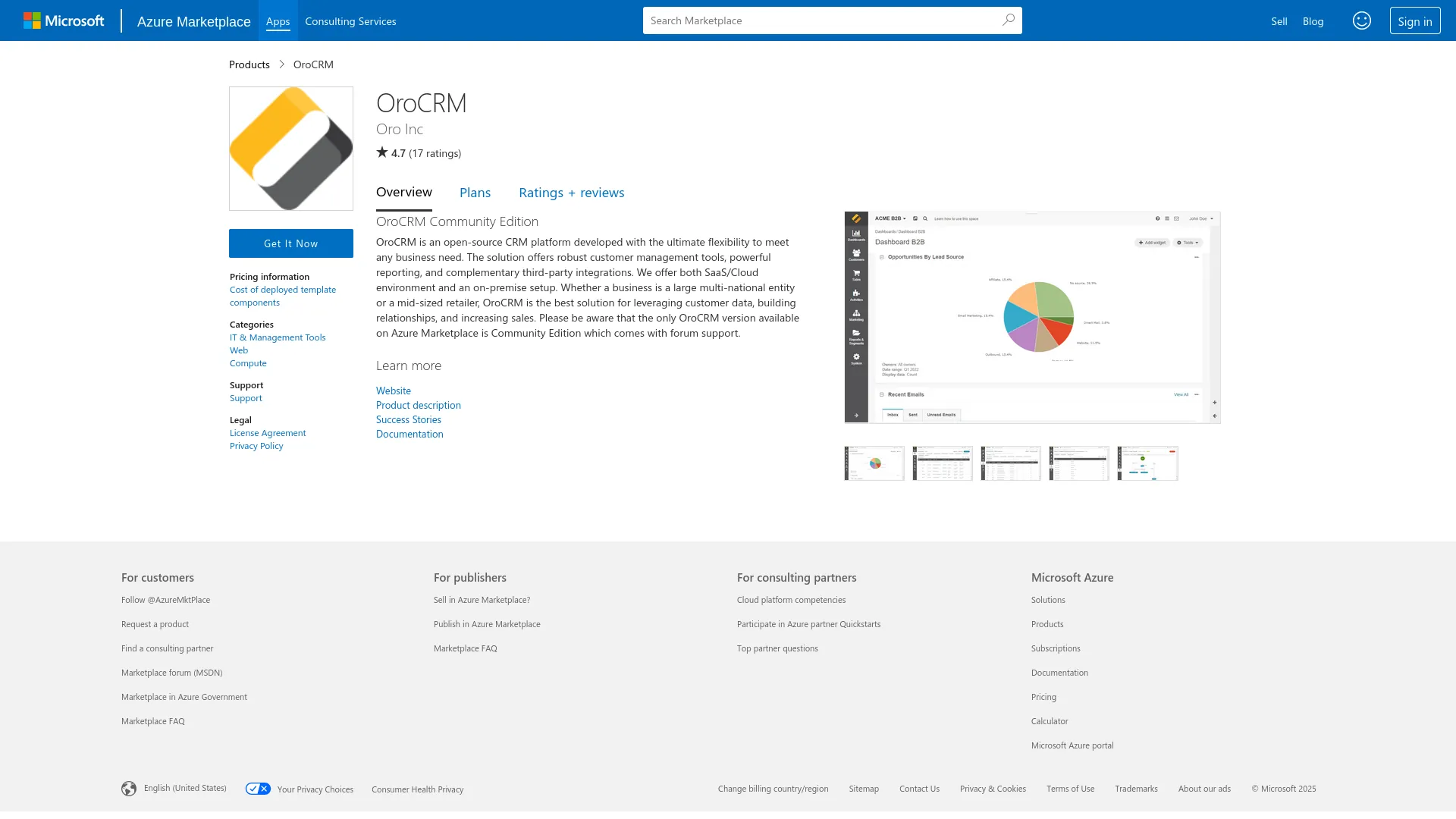Open Calculator footer link
The height and width of the screenshot is (819, 1456).
coord(1050,721)
